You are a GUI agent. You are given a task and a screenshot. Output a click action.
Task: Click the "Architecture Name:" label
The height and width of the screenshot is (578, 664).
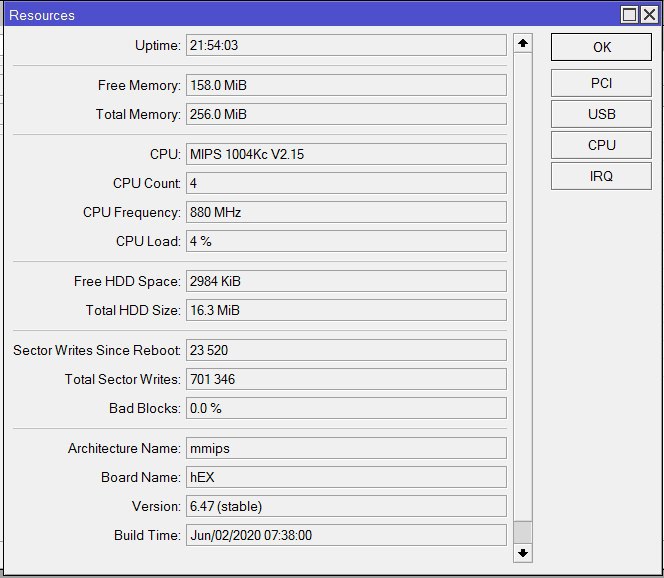click(x=124, y=448)
